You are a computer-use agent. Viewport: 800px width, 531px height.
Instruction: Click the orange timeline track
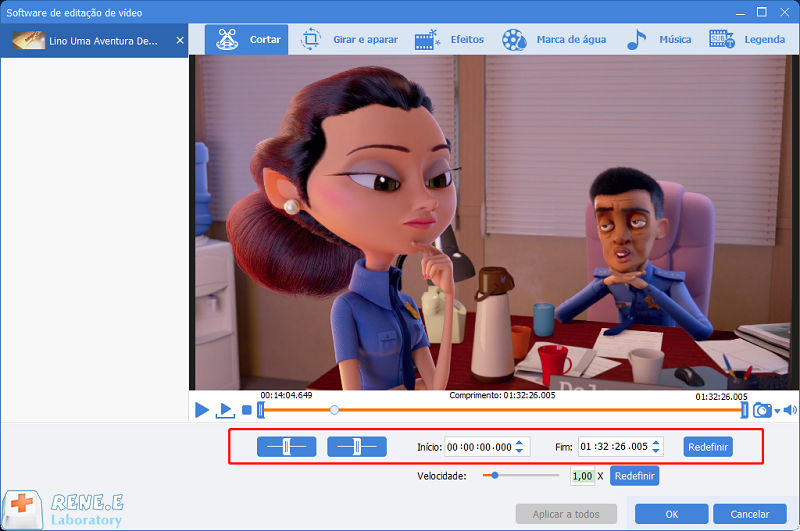click(x=503, y=410)
